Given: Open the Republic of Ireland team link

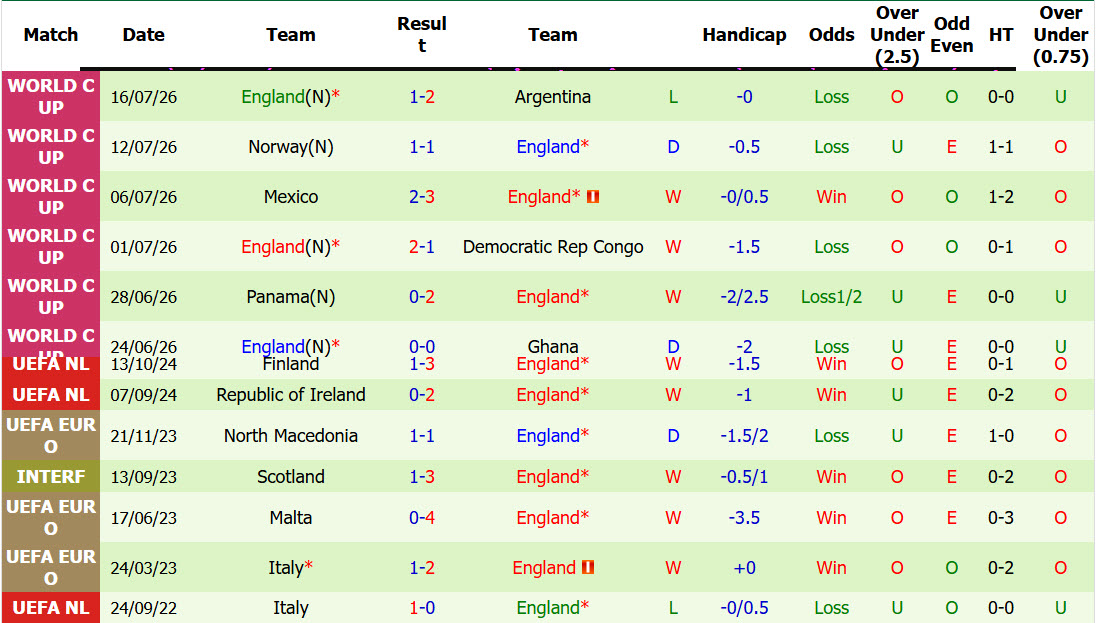Looking at the screenshot, I should click(291, 395).
